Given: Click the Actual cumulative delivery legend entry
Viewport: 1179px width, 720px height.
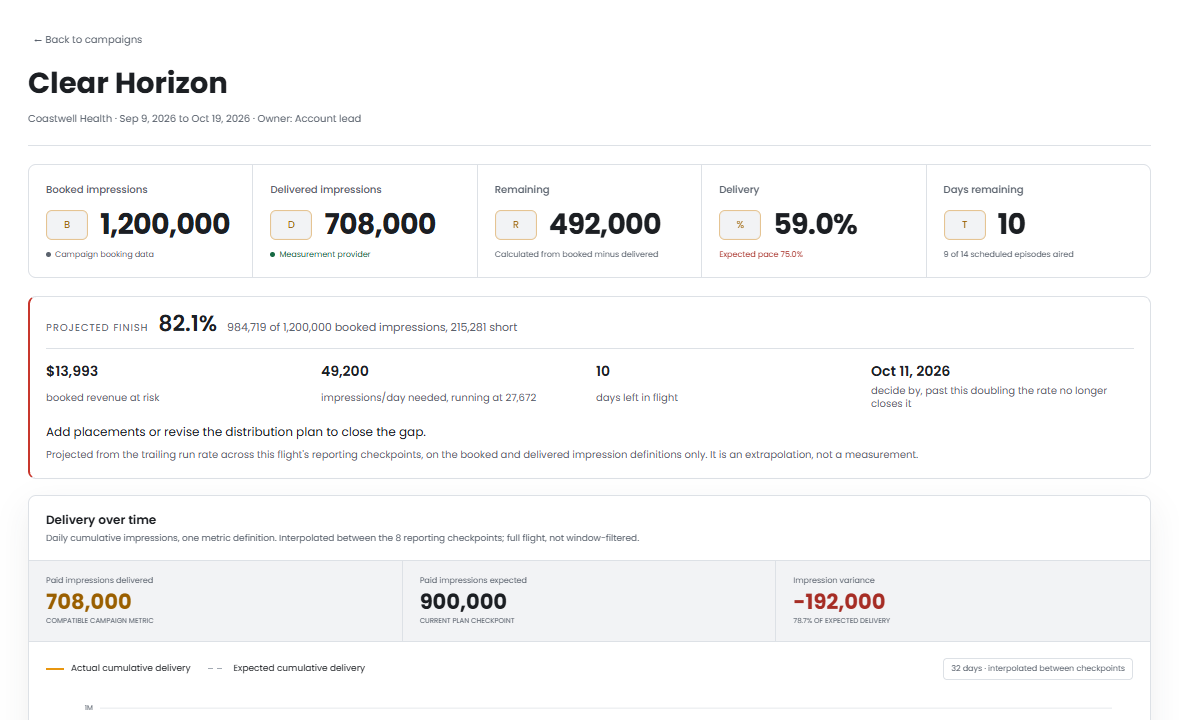Looking at the screenshot, I should [x=118, y=668].
